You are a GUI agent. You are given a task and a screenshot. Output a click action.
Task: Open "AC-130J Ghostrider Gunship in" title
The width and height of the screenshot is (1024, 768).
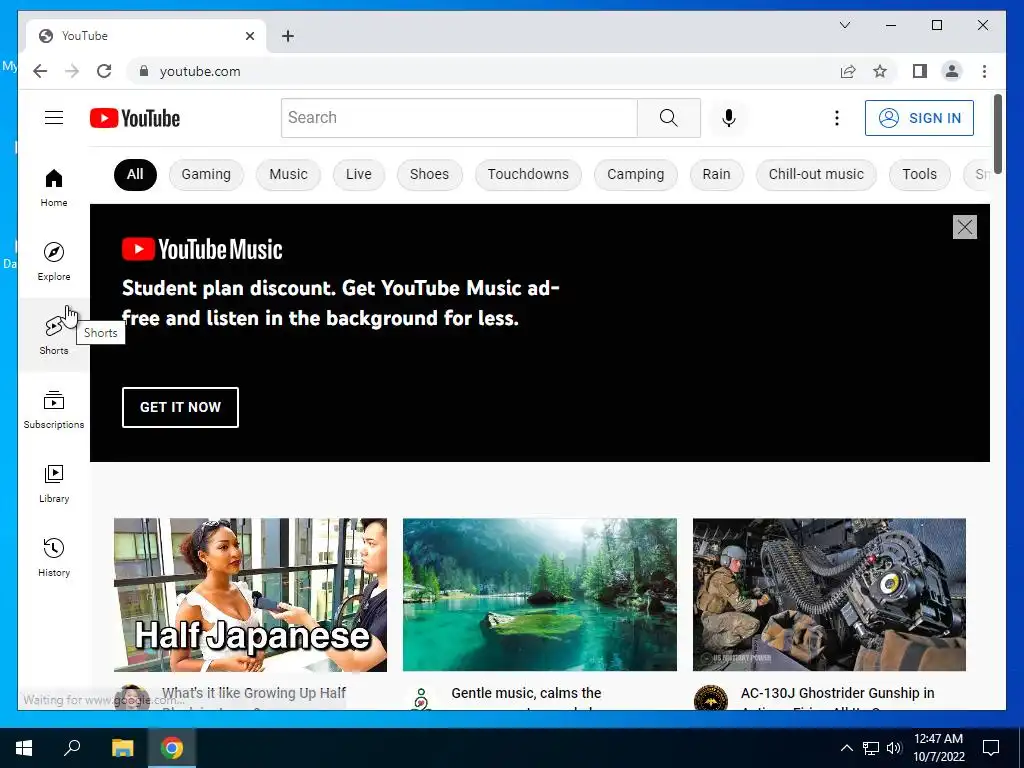tap(837, 693)
